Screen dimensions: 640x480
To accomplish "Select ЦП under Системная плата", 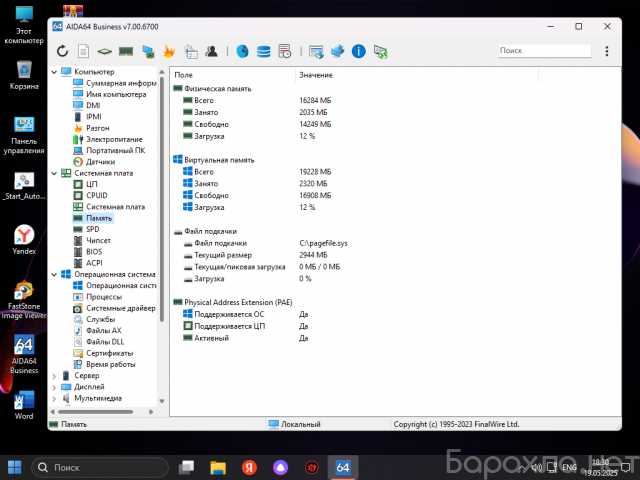I will pyautogui.click(x=91, y=184).
